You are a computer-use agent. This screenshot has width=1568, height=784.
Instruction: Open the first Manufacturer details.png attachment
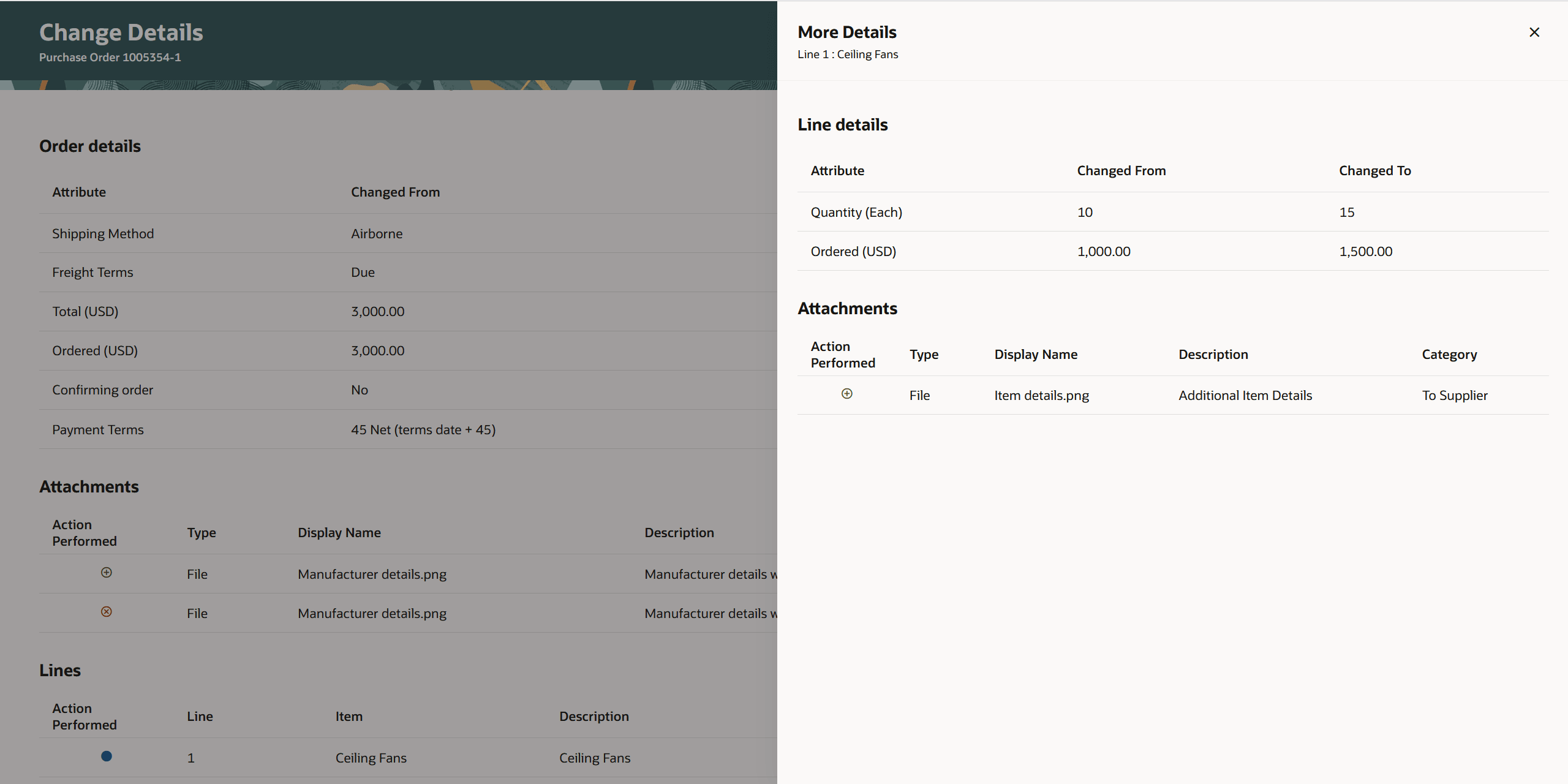point(372,574)
